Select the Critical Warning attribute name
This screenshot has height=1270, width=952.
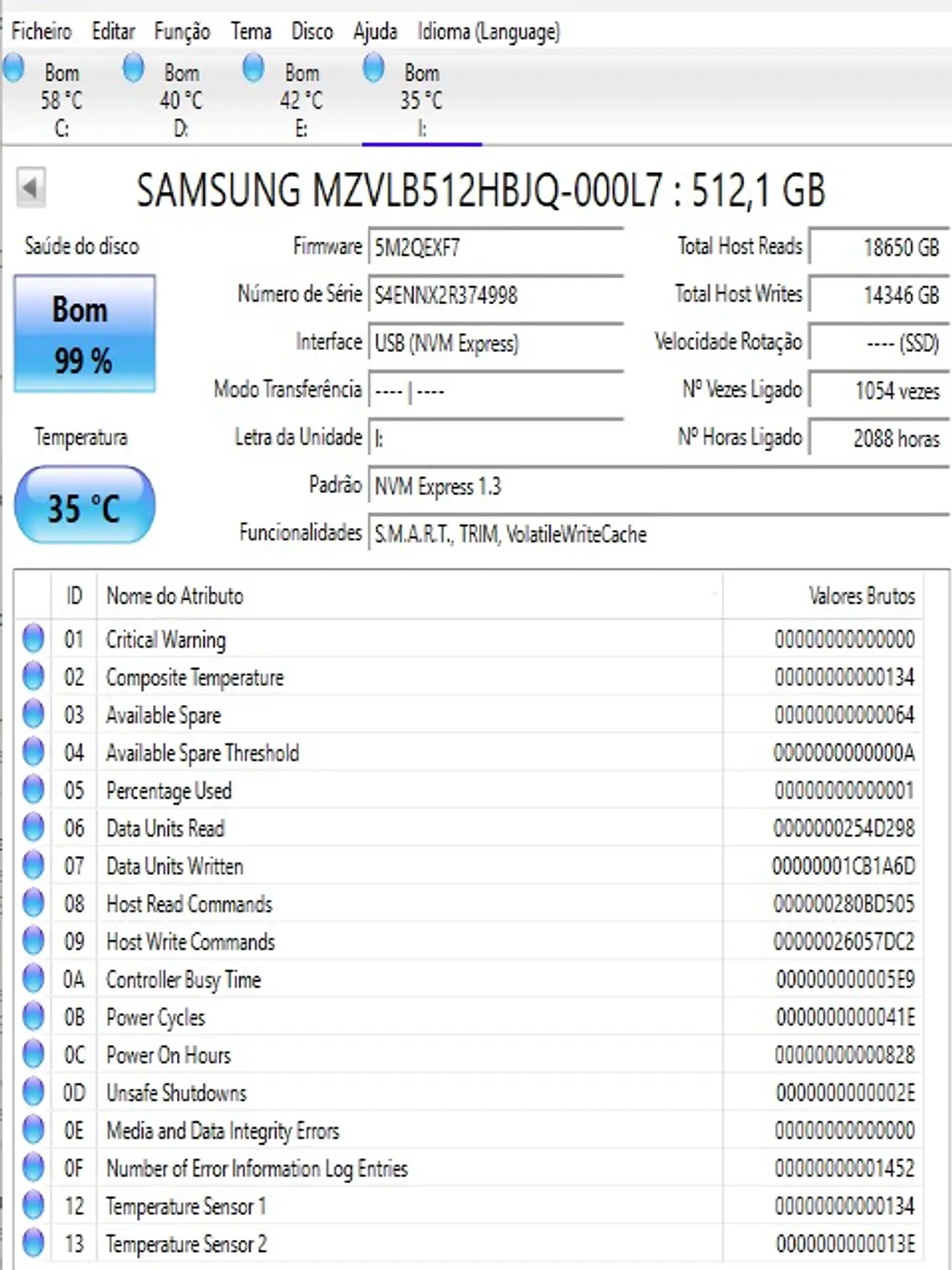(165, 639)
